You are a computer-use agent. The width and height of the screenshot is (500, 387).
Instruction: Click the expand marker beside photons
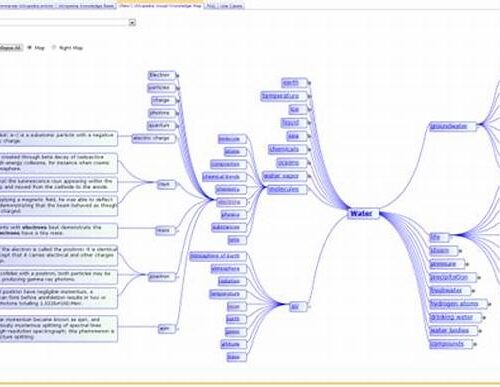[x=177, y=113]
